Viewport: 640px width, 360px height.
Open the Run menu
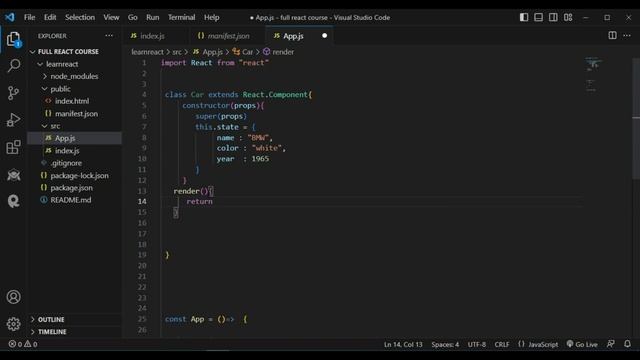[153, 17]
